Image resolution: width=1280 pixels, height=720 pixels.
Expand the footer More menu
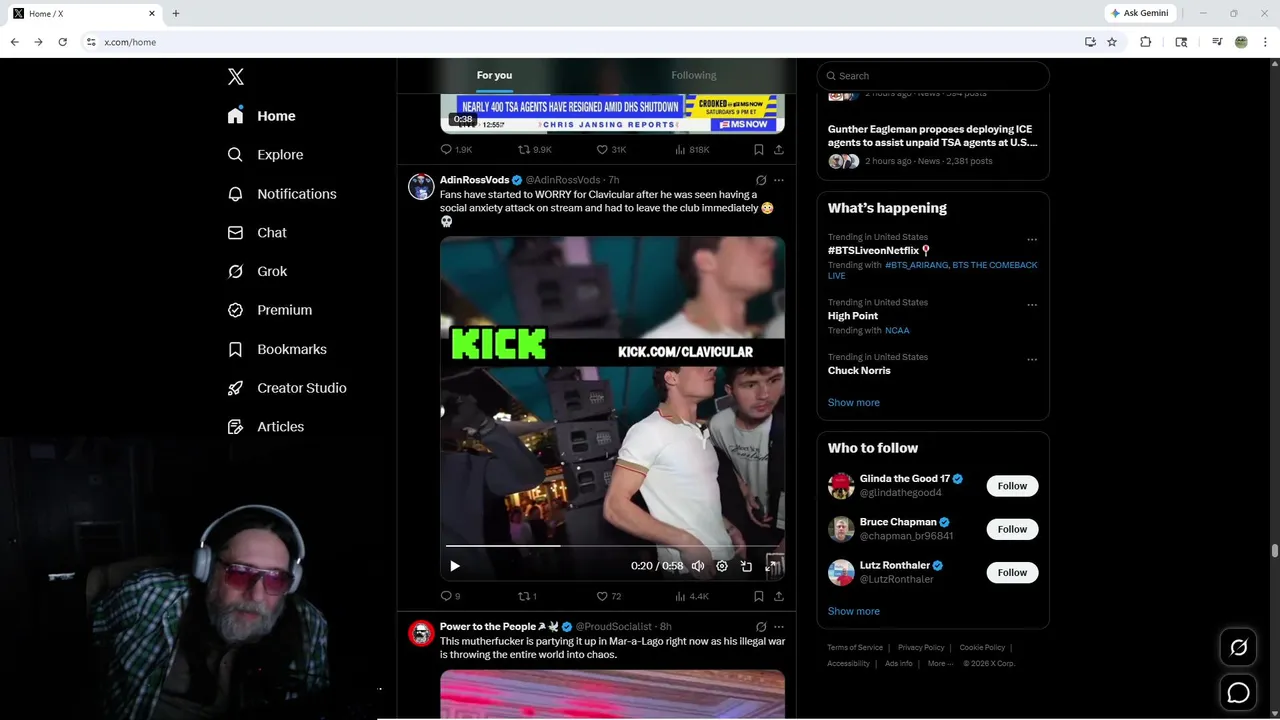(941, 664)
